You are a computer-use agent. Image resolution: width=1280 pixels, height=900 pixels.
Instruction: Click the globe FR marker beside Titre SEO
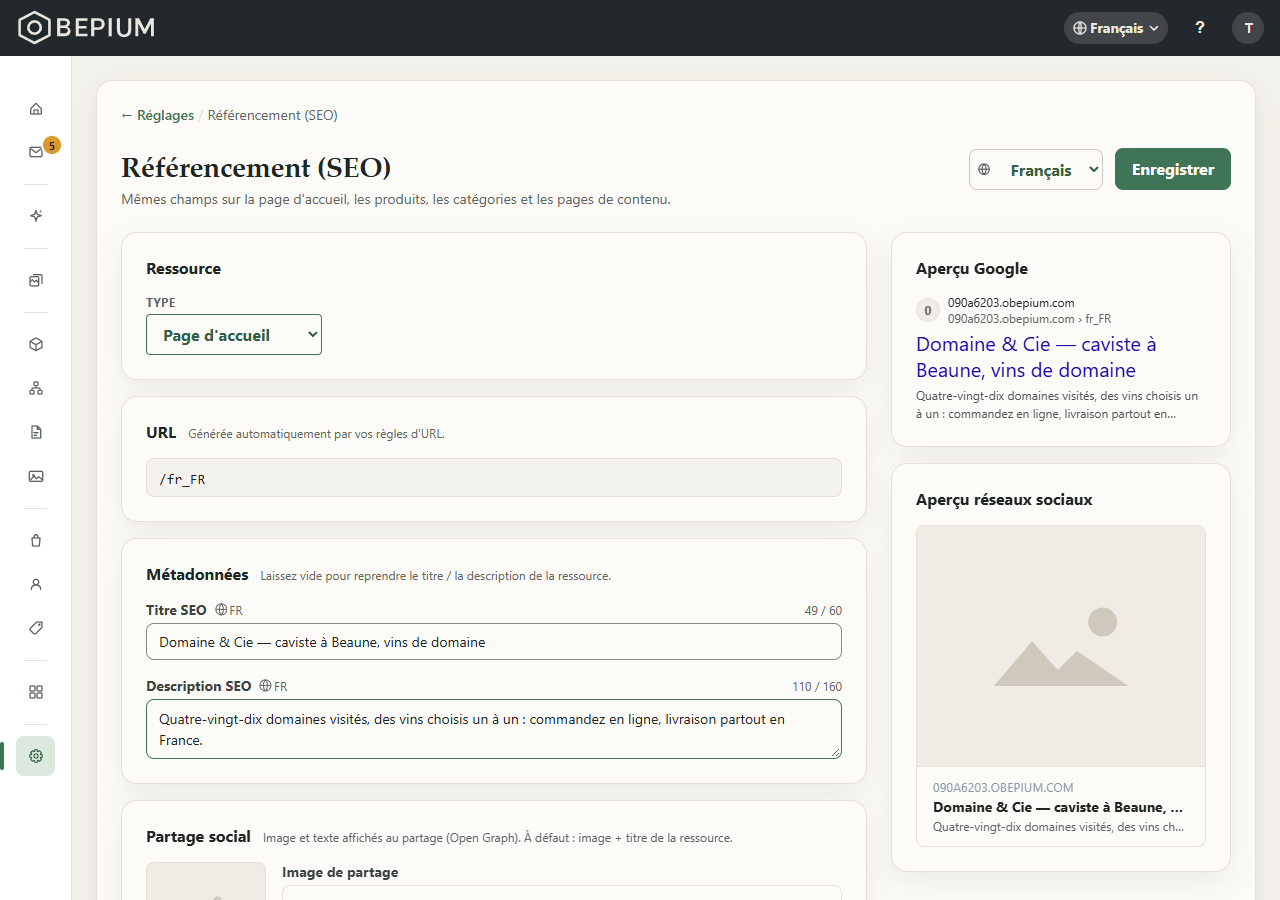click(x=229, y=610)
